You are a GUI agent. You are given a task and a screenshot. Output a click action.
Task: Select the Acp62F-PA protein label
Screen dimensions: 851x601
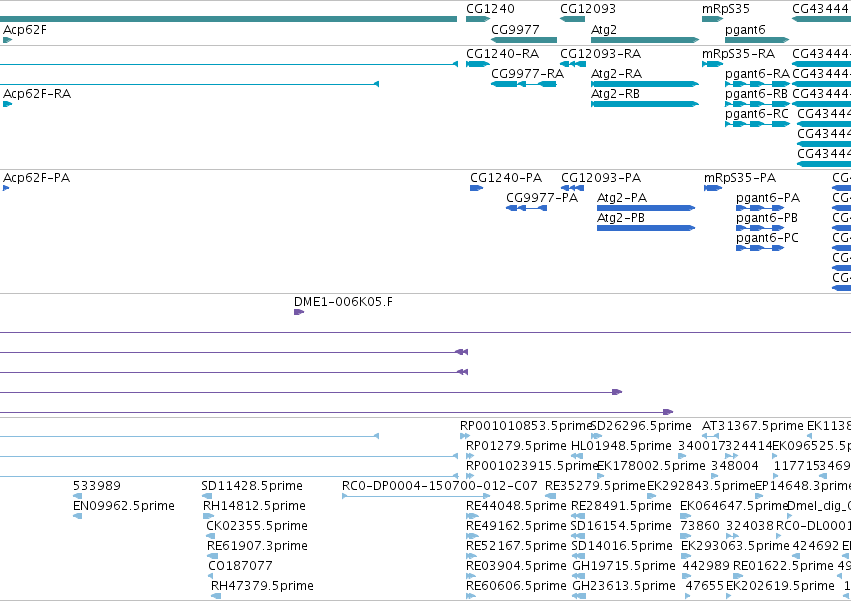pos(36,178)
